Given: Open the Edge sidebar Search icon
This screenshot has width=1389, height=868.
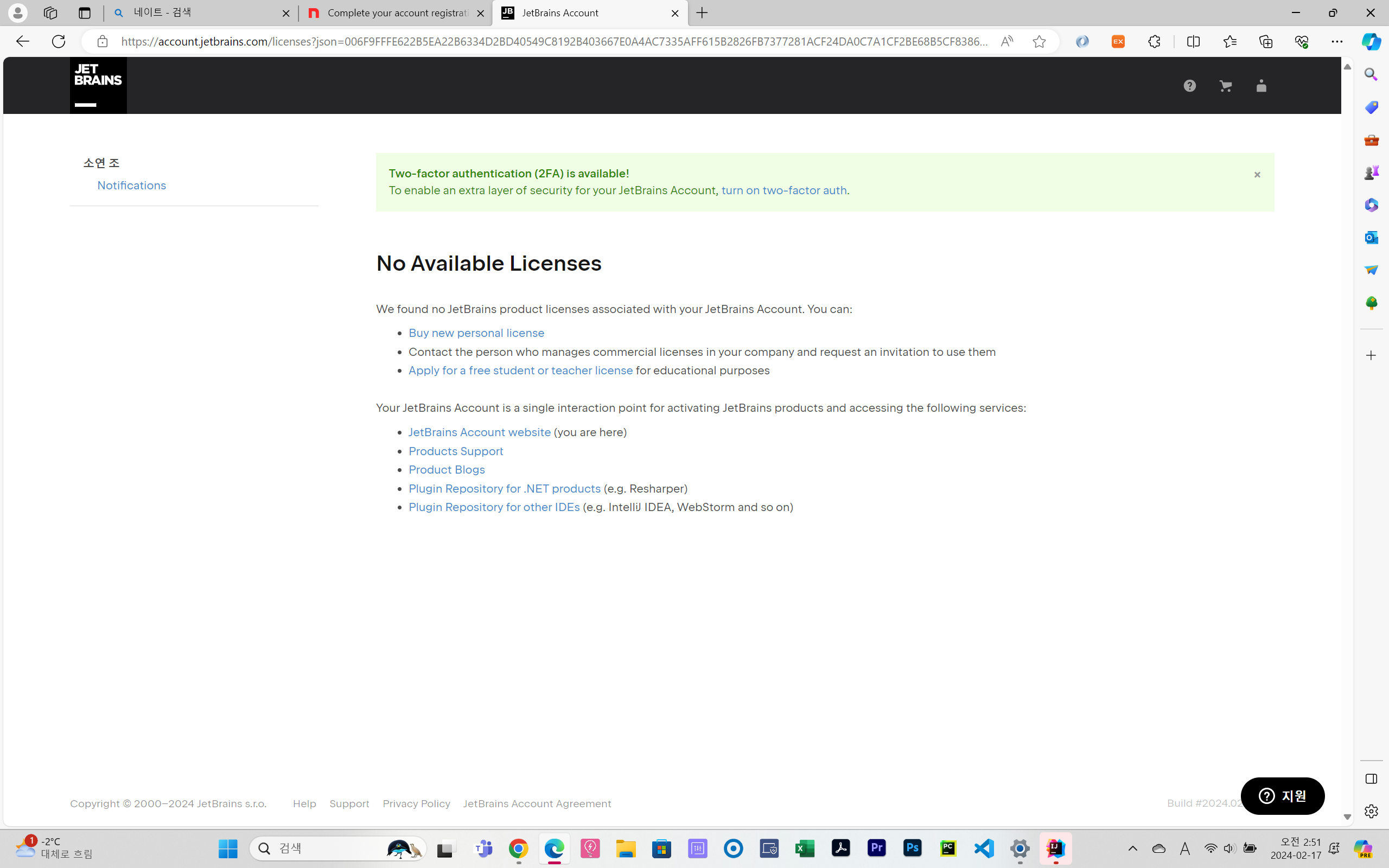Looking at the screenshot, I should tap(1371, 75).
